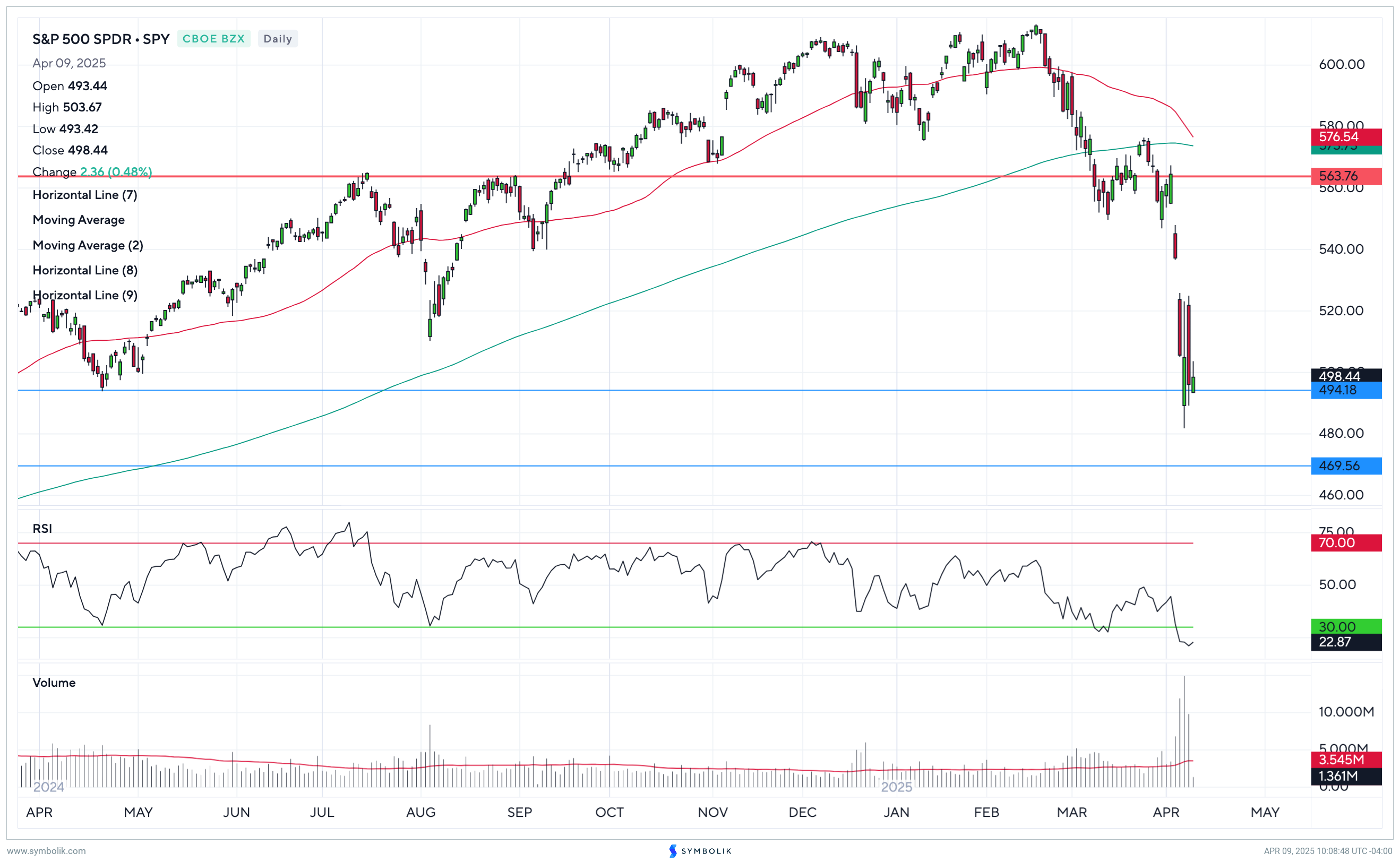The image size is (1400, 862).
Task: Click the RSI panel label
Action: tap(42, 529)
